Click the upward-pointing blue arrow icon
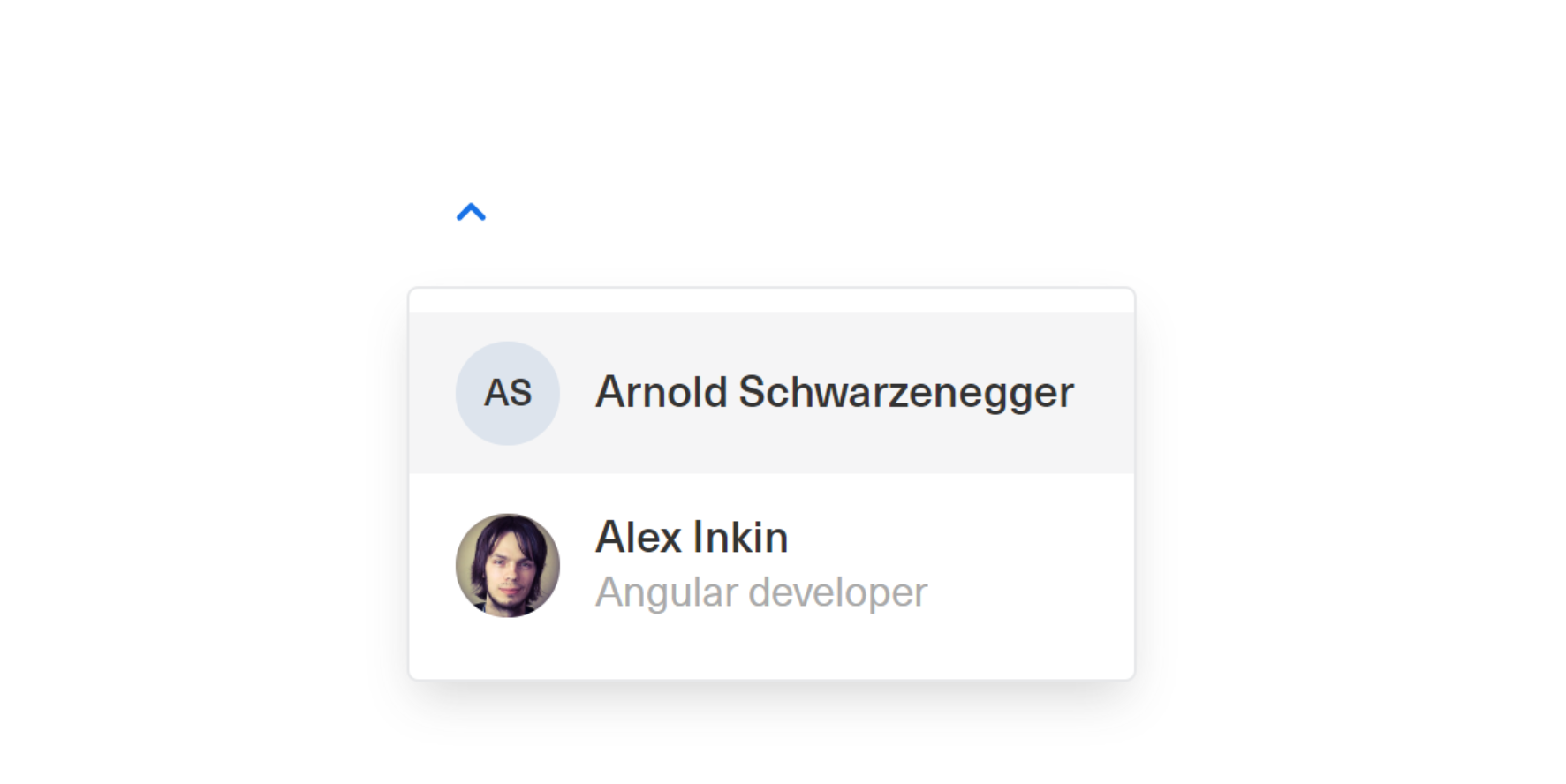The width and height of the screenshot is (1566, 784). click(471, 213)
